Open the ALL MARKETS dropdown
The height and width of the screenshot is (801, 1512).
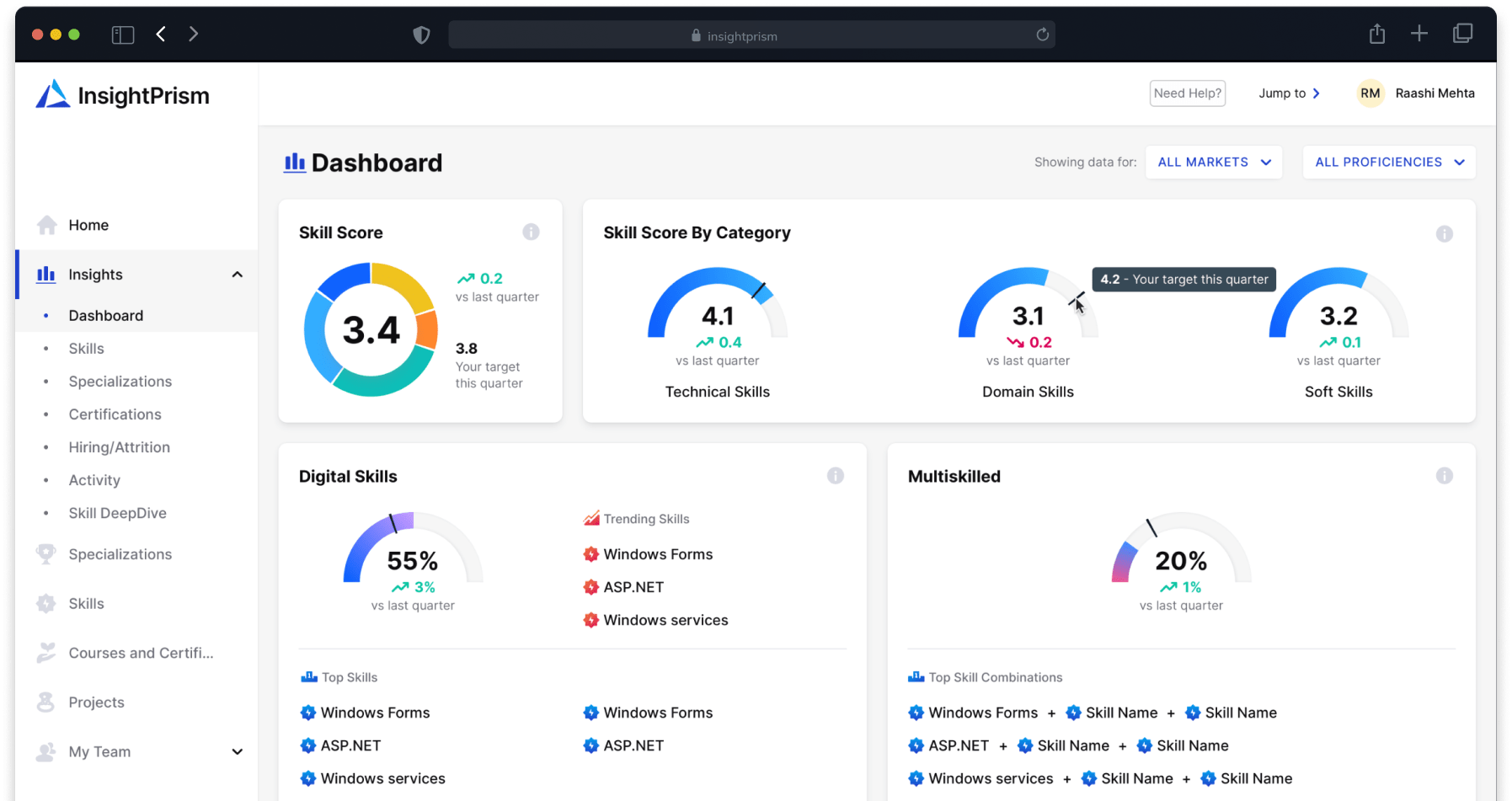click(x=1214, y=163)
